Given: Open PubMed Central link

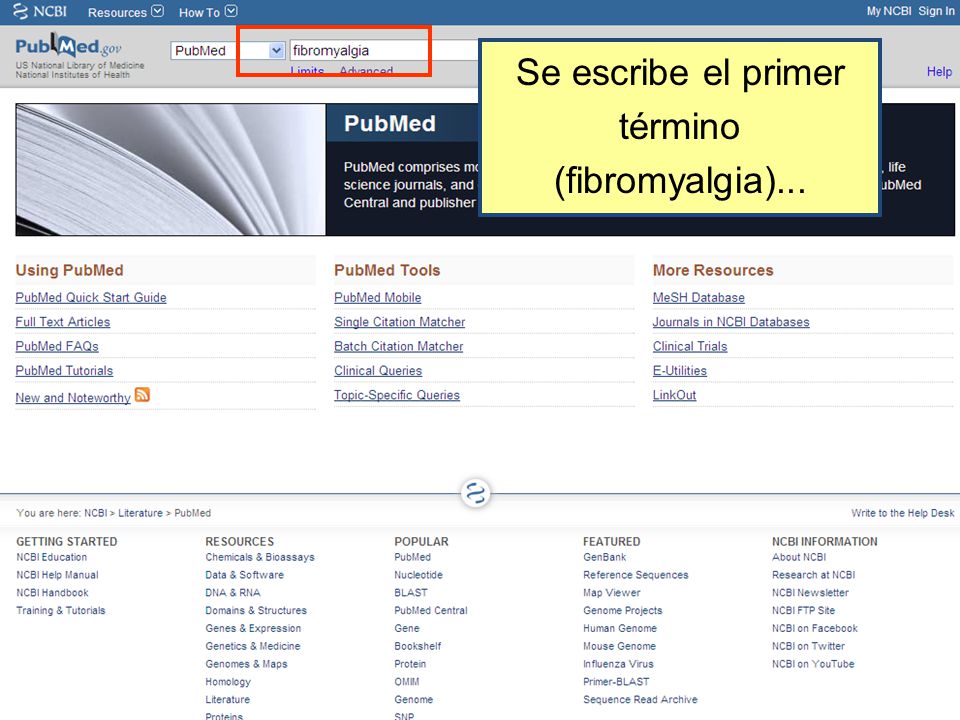Looking at the screenshot, I should [x=430, y=610].
